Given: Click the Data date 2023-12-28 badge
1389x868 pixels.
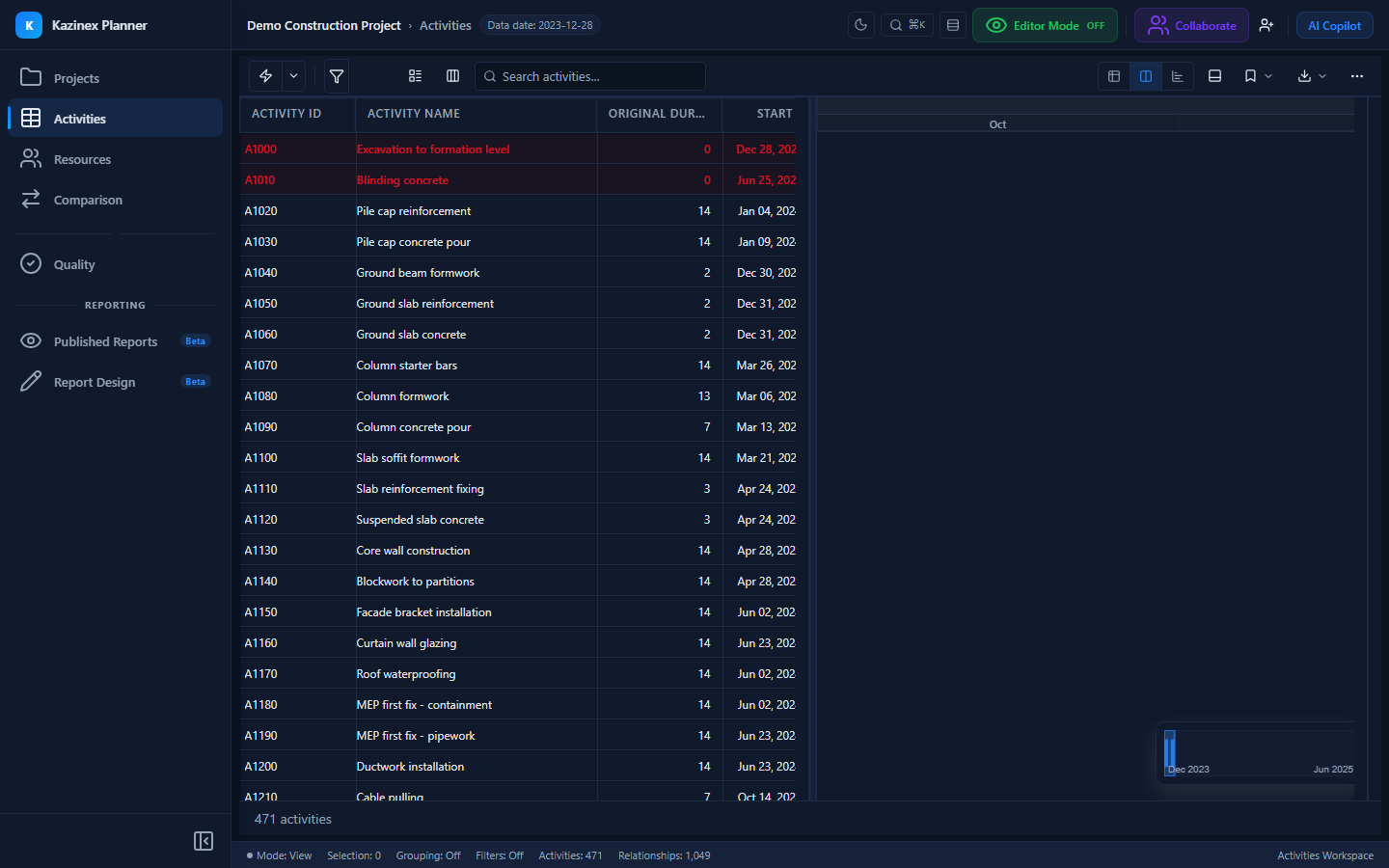Looking at the screenshot, I should pyautogui.click(x=540, y=25).
